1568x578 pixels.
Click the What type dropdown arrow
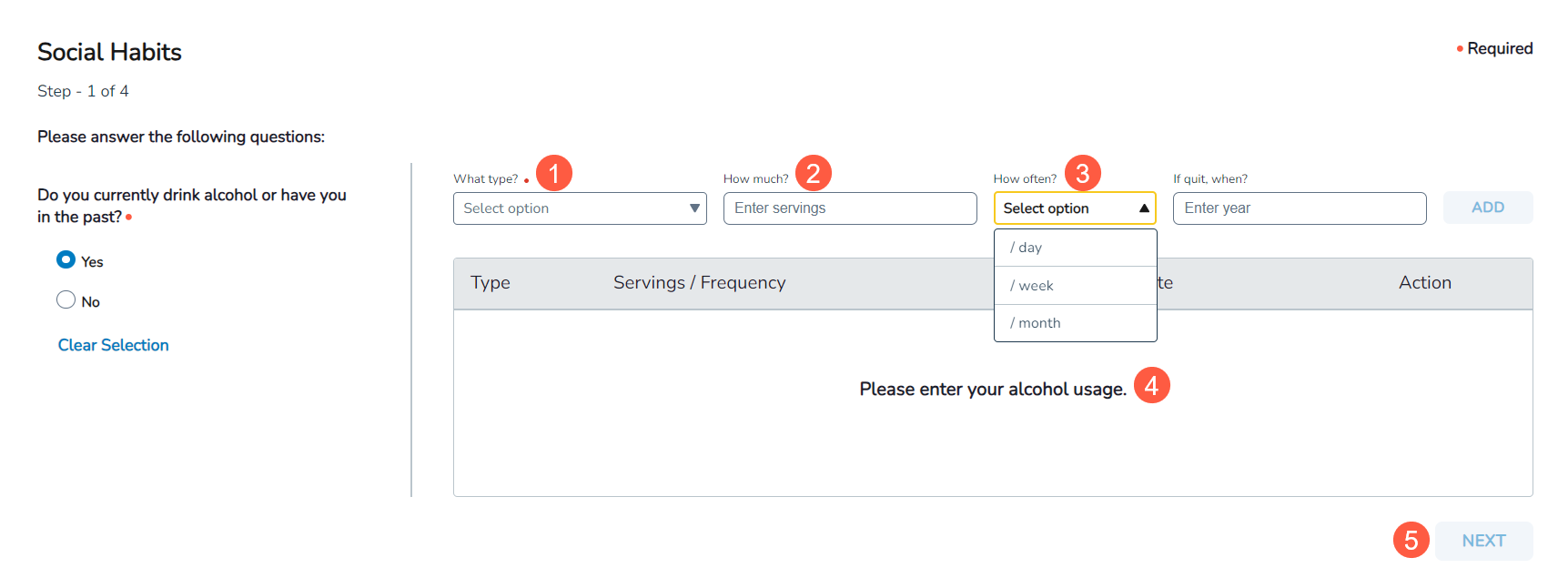694,208
